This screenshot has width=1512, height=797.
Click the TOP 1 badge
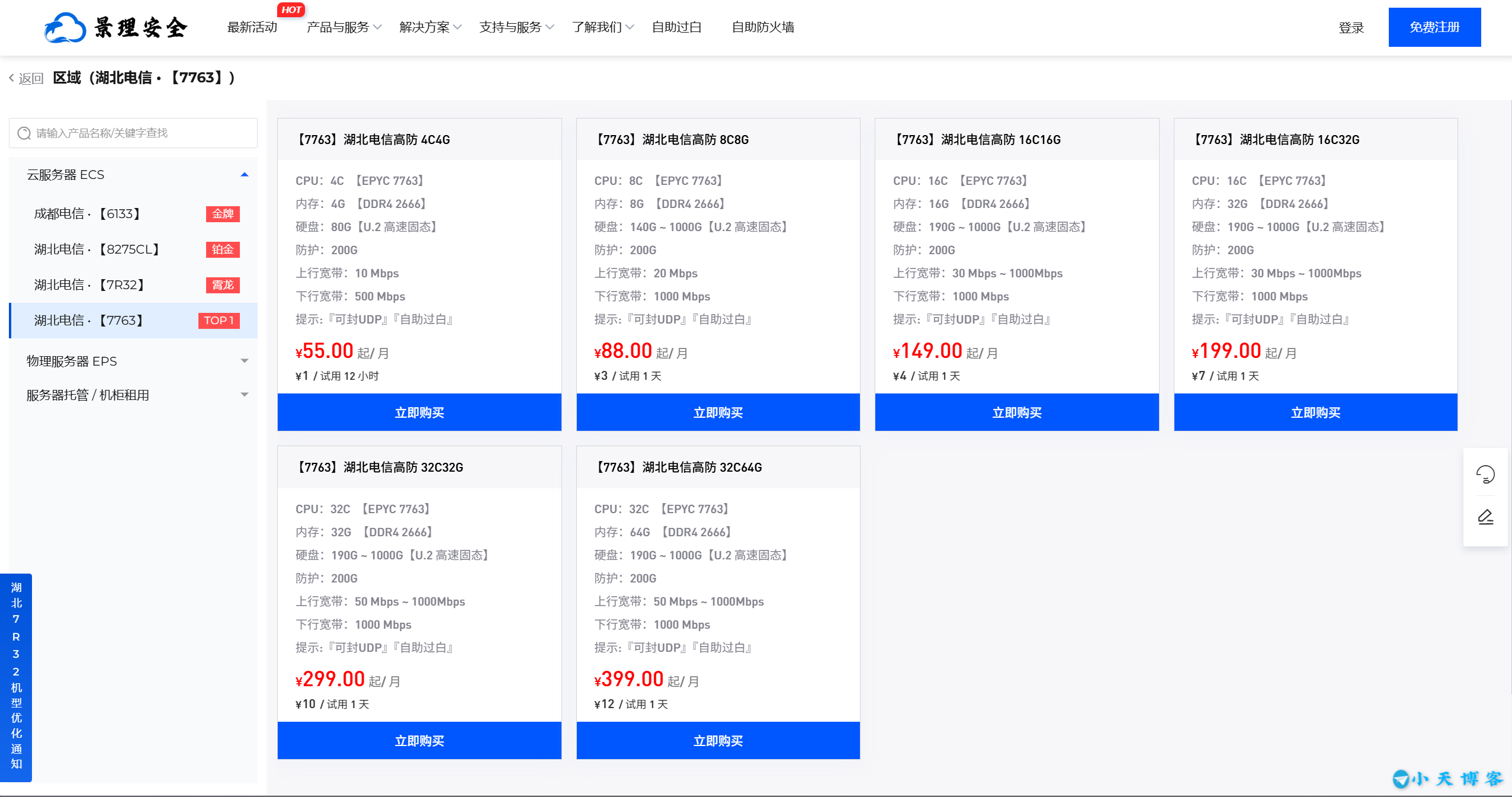coord(219,321)
